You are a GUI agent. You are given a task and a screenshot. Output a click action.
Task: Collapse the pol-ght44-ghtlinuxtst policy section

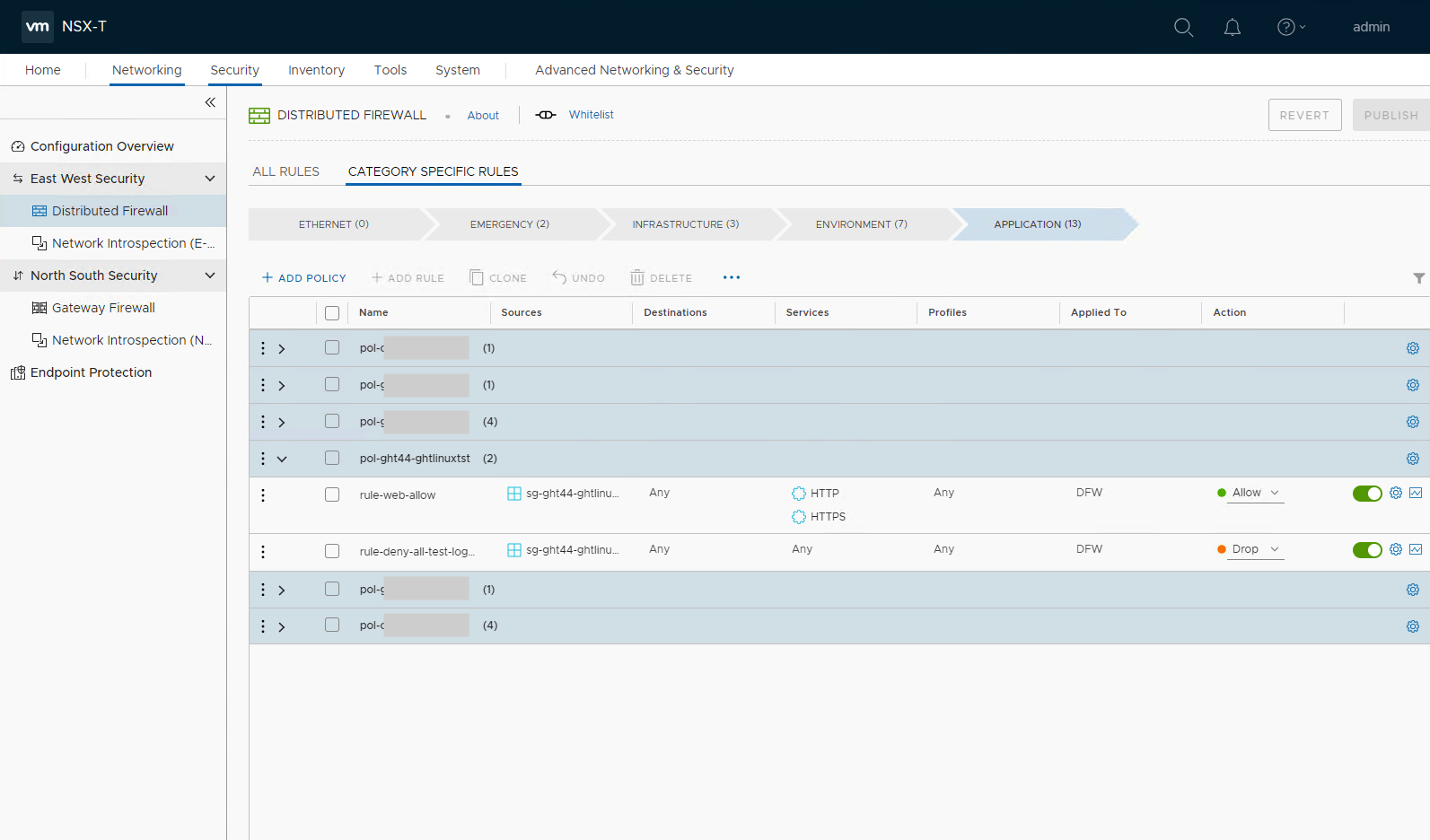pos(282,459)
